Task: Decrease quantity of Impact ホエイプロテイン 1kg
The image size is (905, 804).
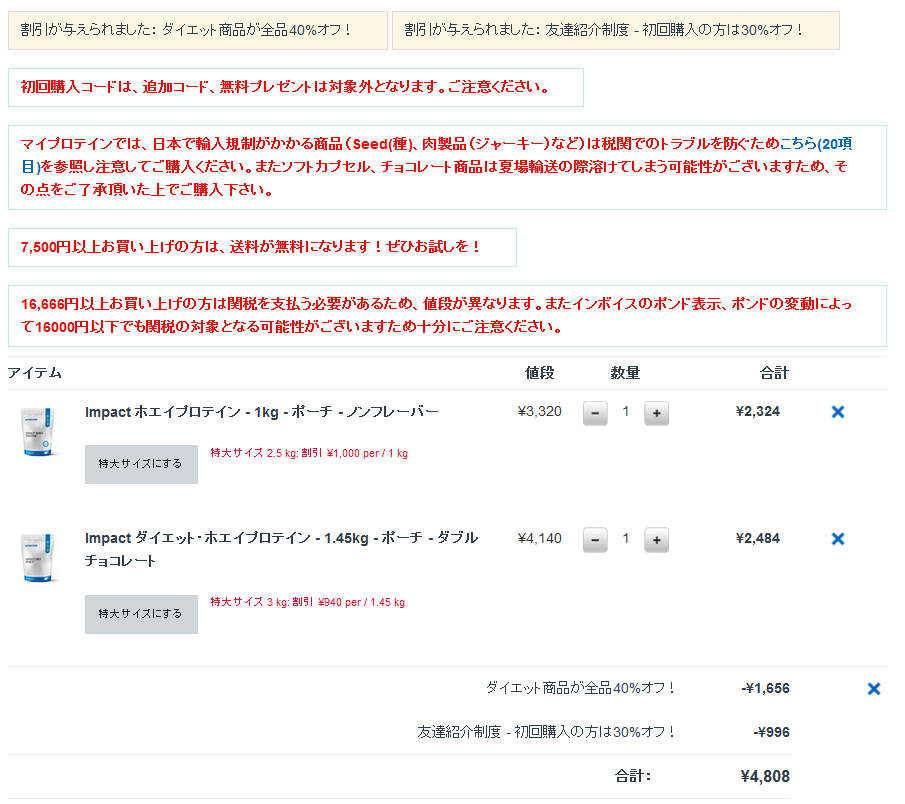Action: click(594, 413)
